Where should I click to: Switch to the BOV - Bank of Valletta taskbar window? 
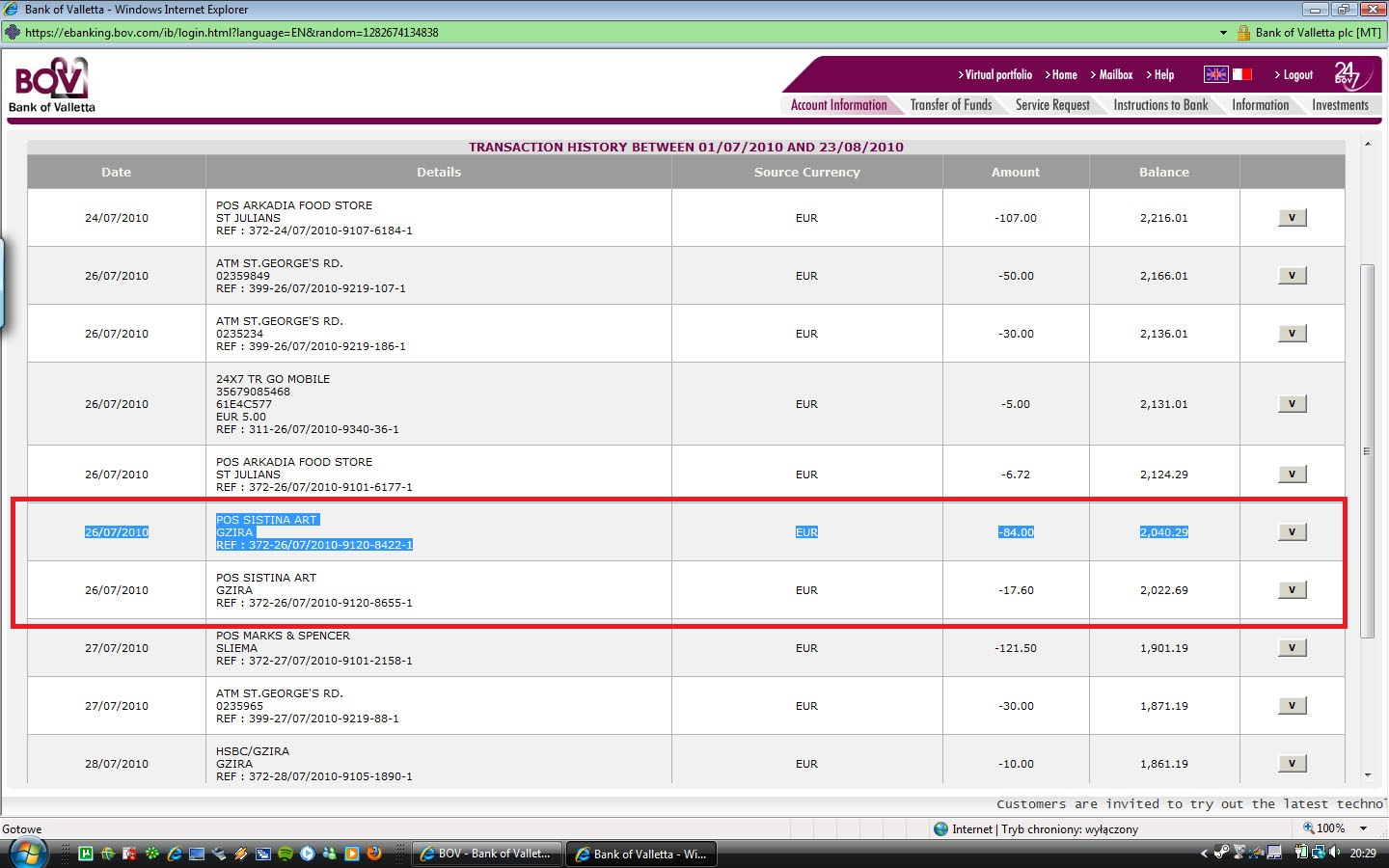[487, 854]
